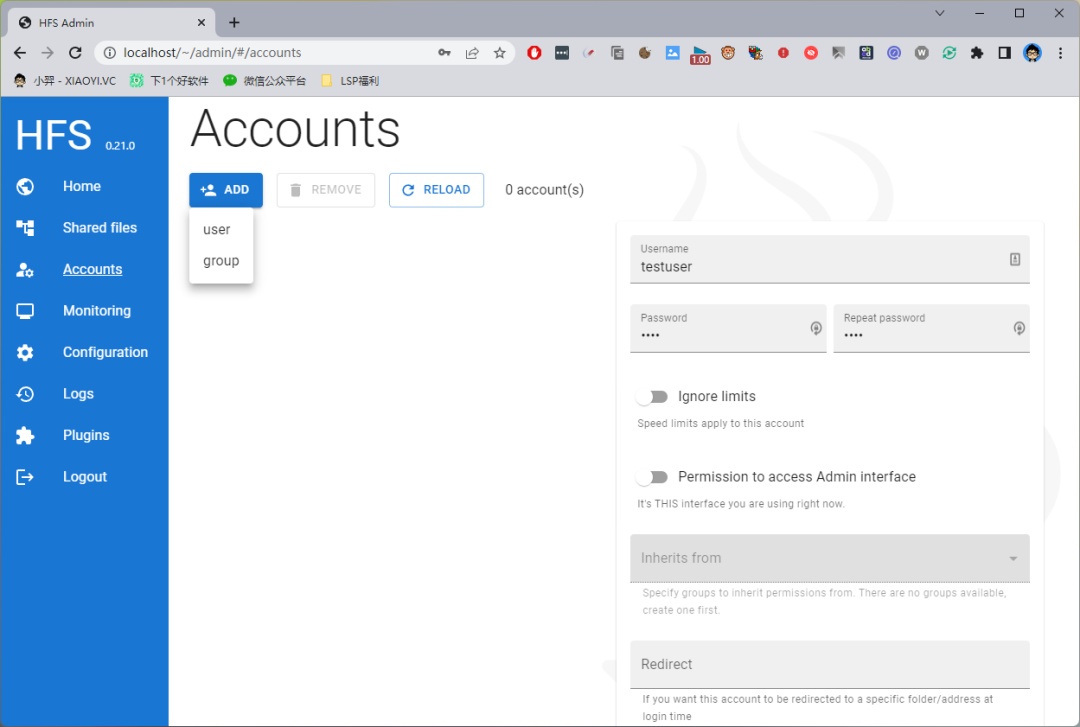Viewport: 1080px width, 727px height.
Task: Reload the accounts list
Action: 436,190
